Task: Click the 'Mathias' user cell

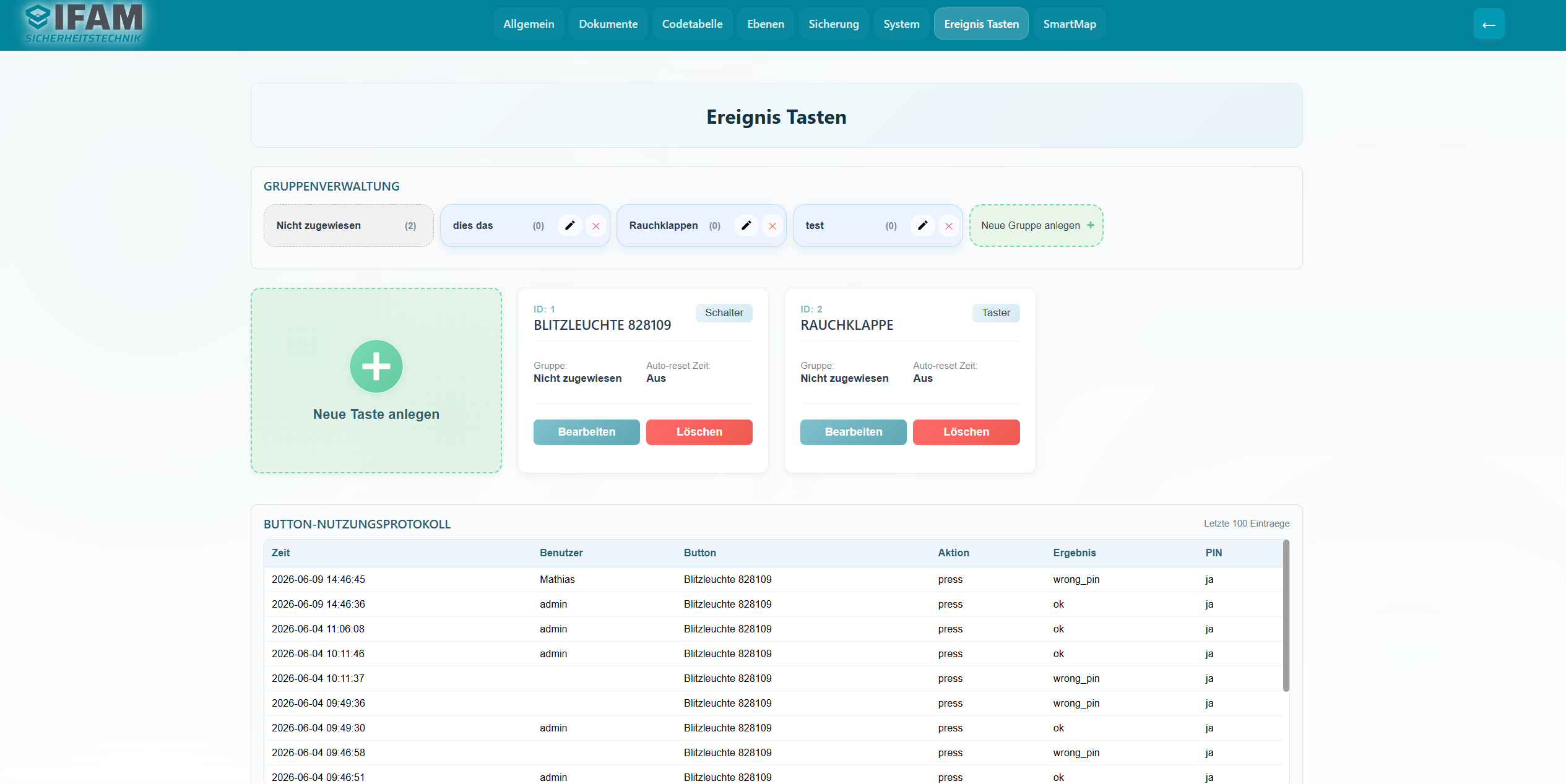Action: click(557, 579)
